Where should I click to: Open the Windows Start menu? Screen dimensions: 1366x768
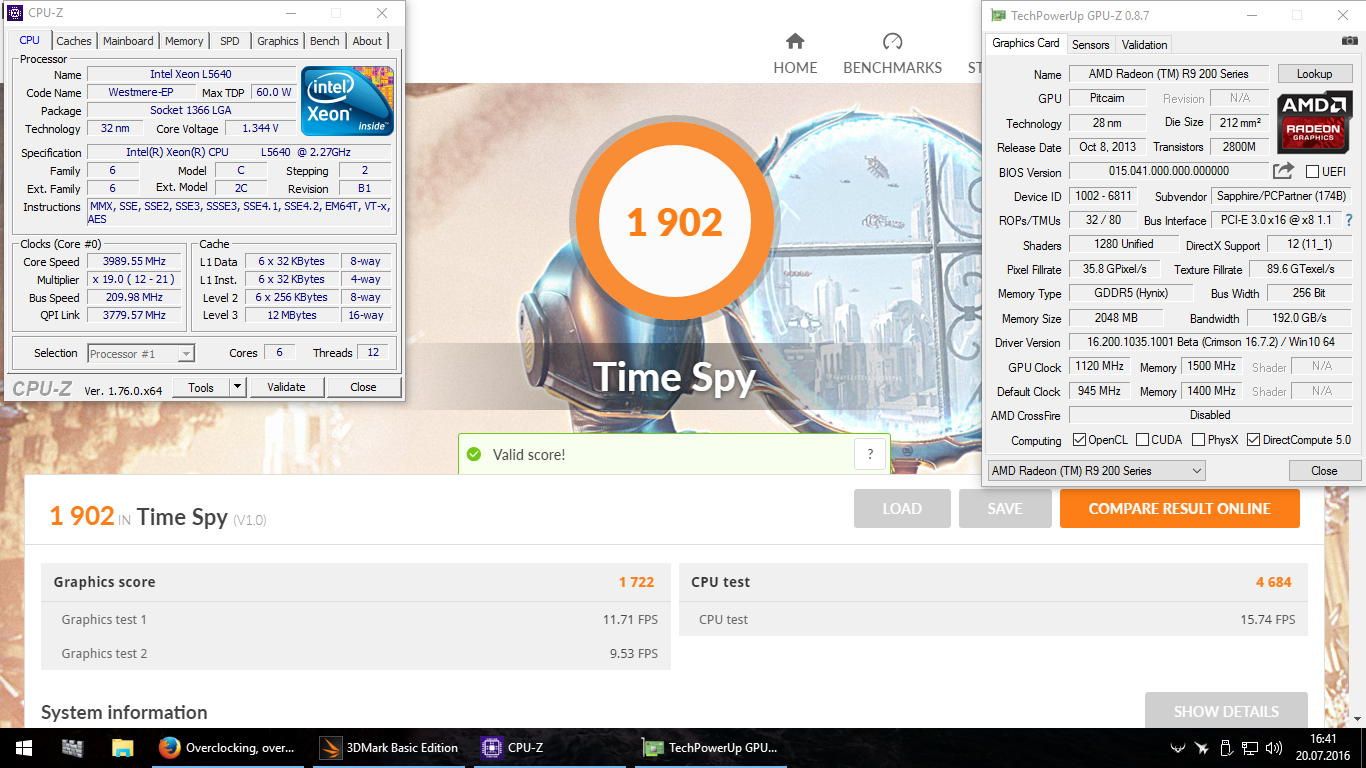[24, 747]
